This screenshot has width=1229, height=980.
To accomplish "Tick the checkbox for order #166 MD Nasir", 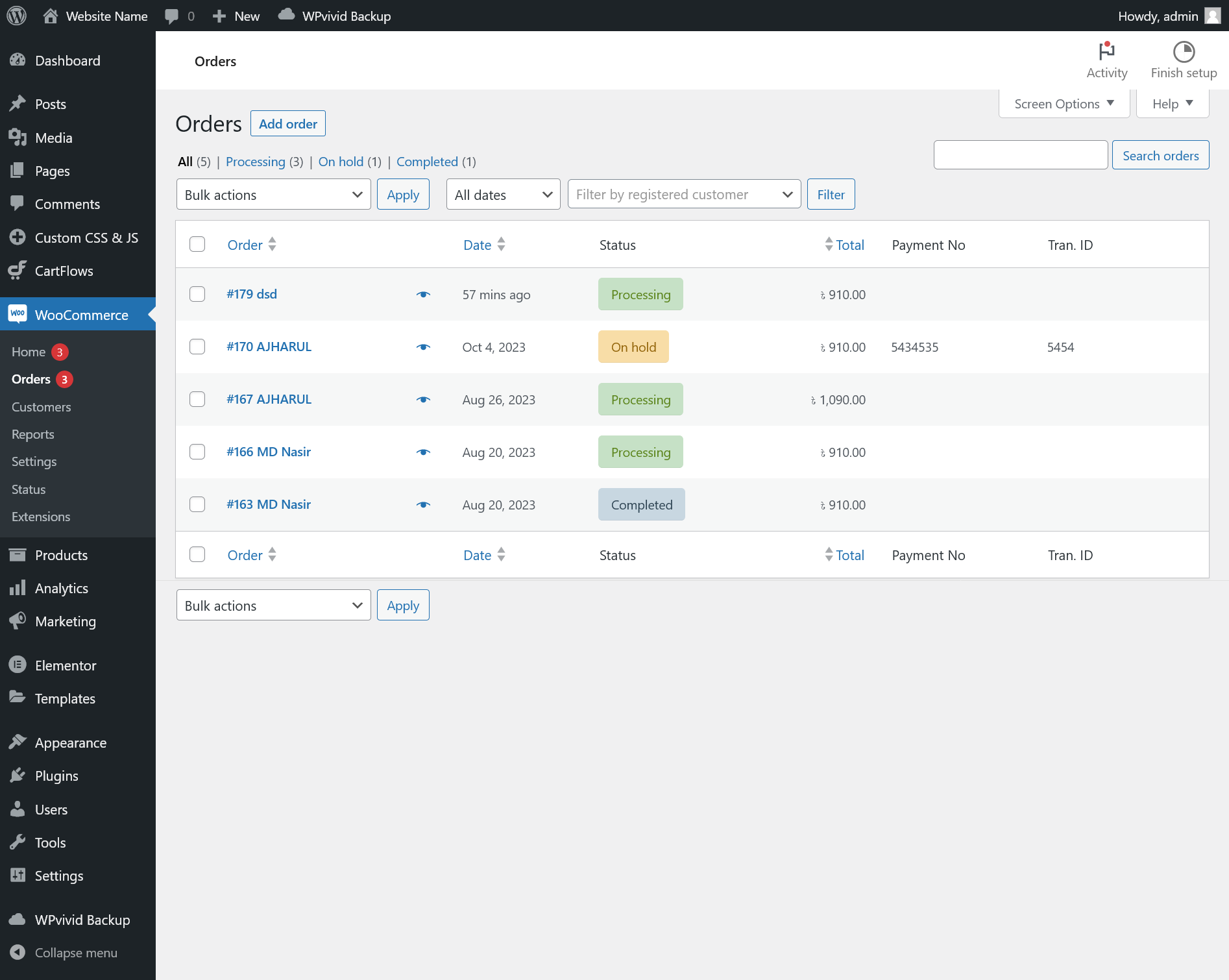I will click(197, 452).
